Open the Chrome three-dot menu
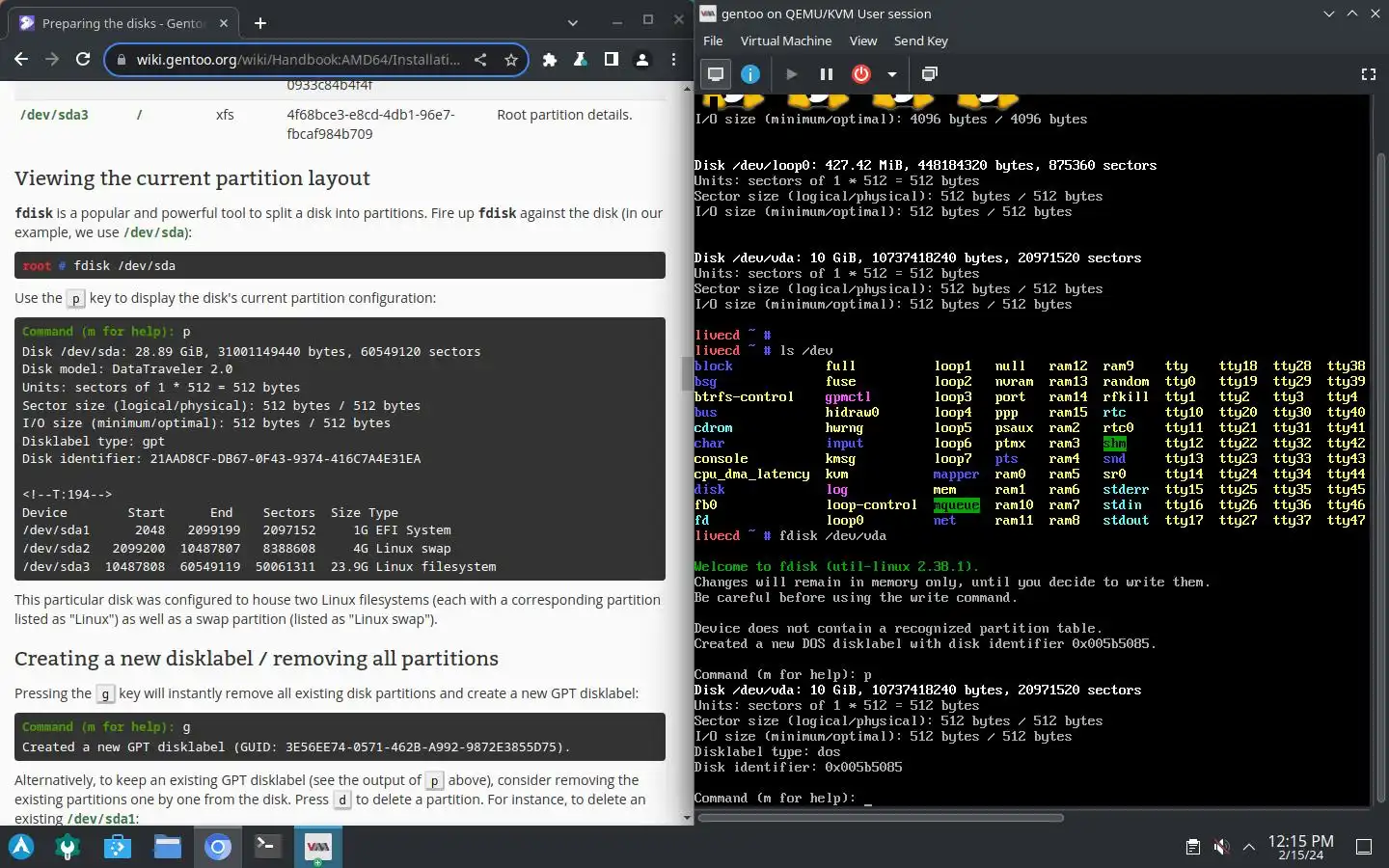 (673, 60)
